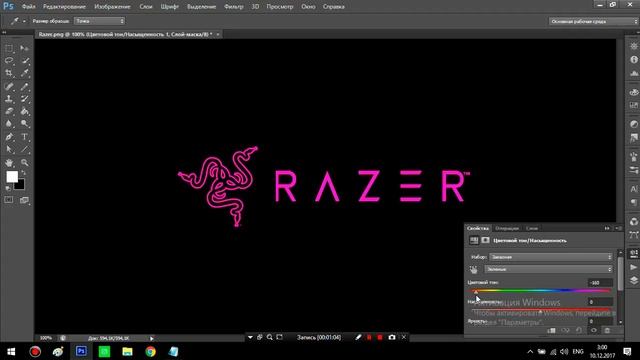Click the background black color swatch
The height and width of the screenshot is (360, 640).
pyautogui.click(x=20, y=186)
